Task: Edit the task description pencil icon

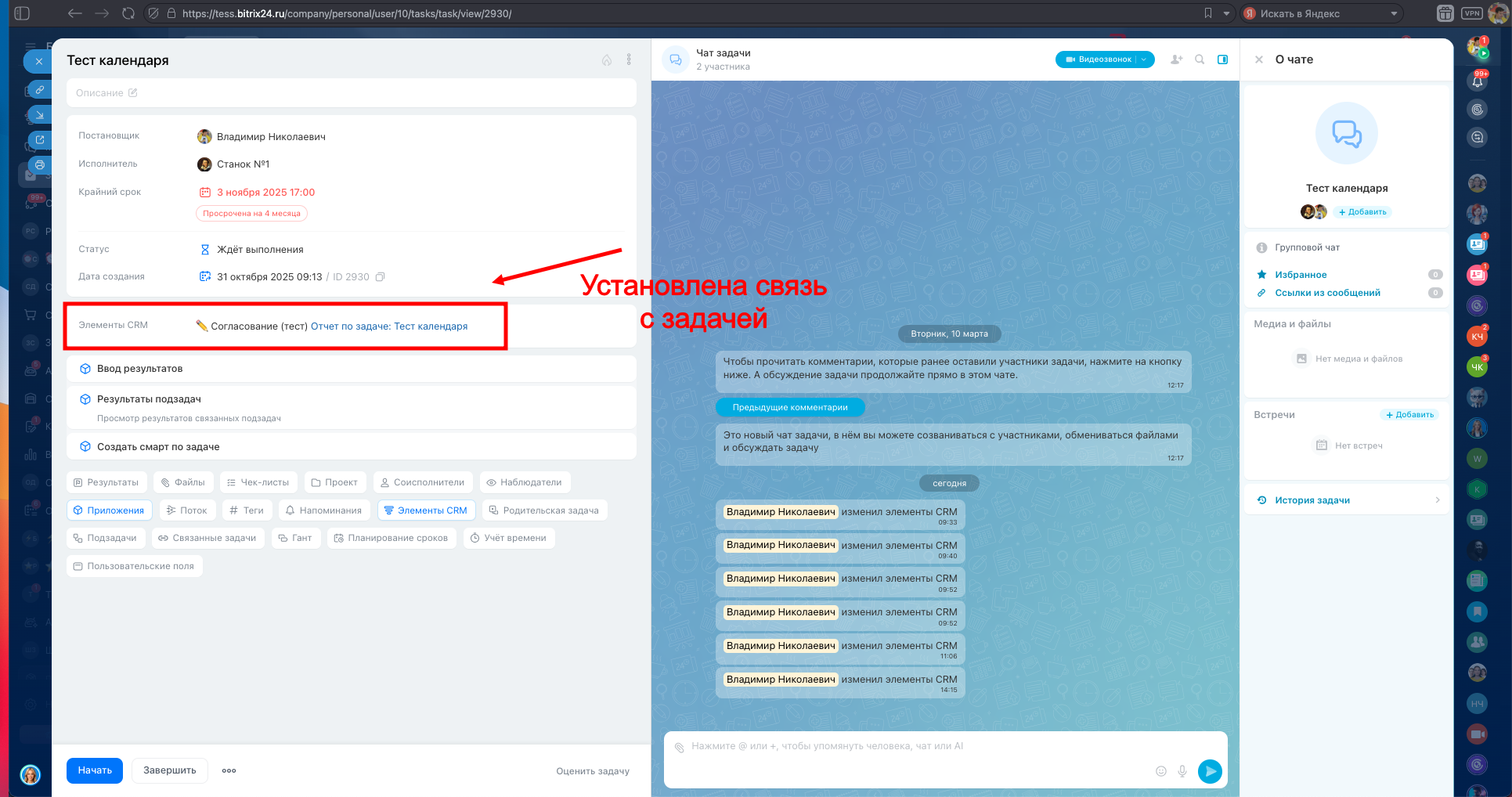Action: 133,93
